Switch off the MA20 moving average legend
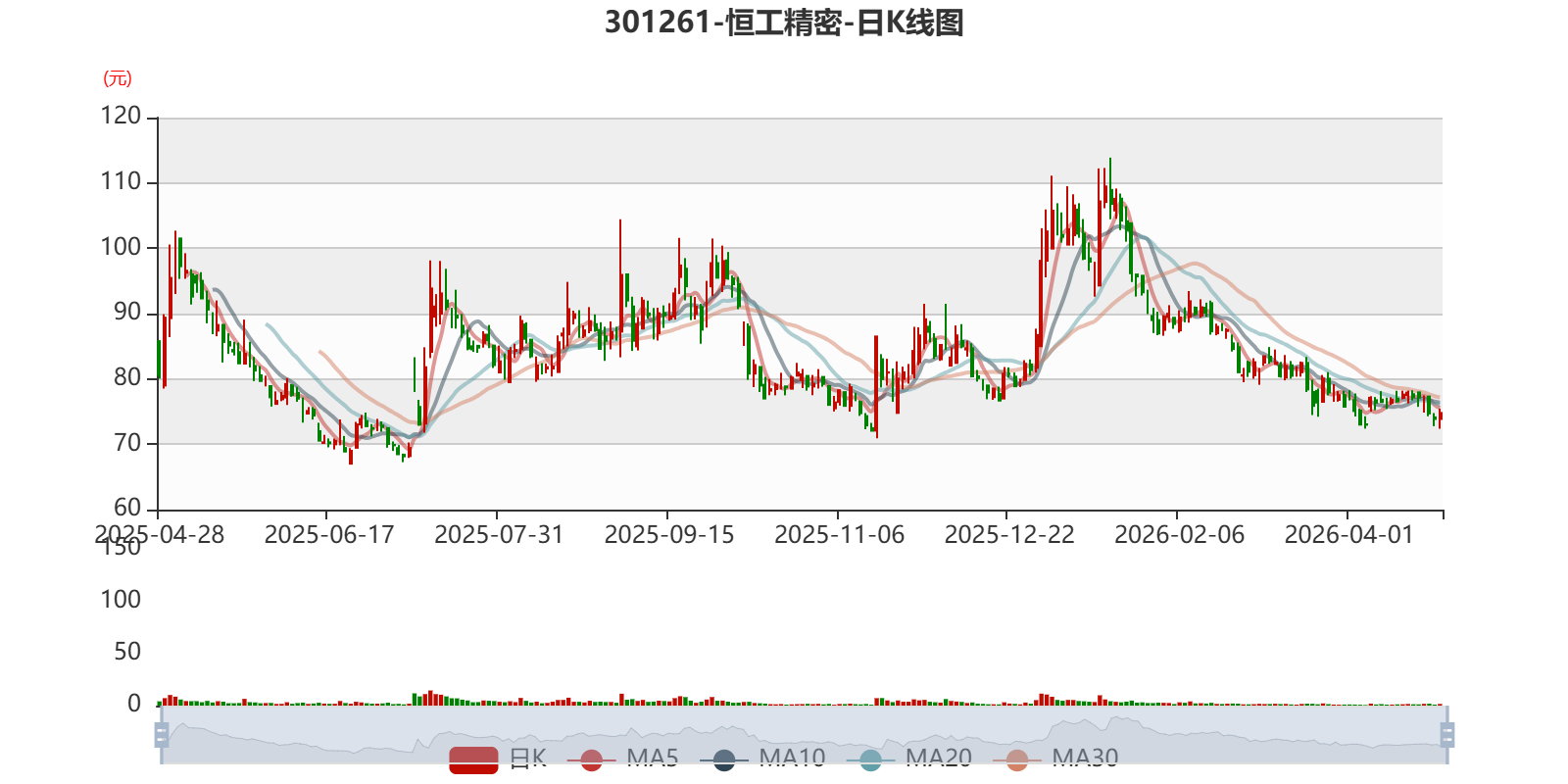The width and height of the screenshot is (1568, 784). (x=908, y=759)
